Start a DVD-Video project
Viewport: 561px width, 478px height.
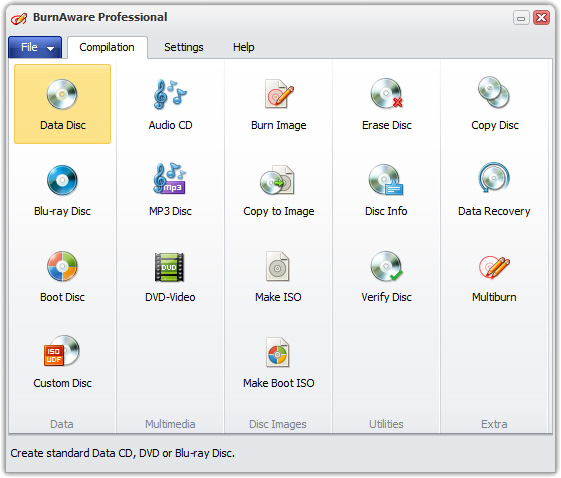tap(170, 276)
